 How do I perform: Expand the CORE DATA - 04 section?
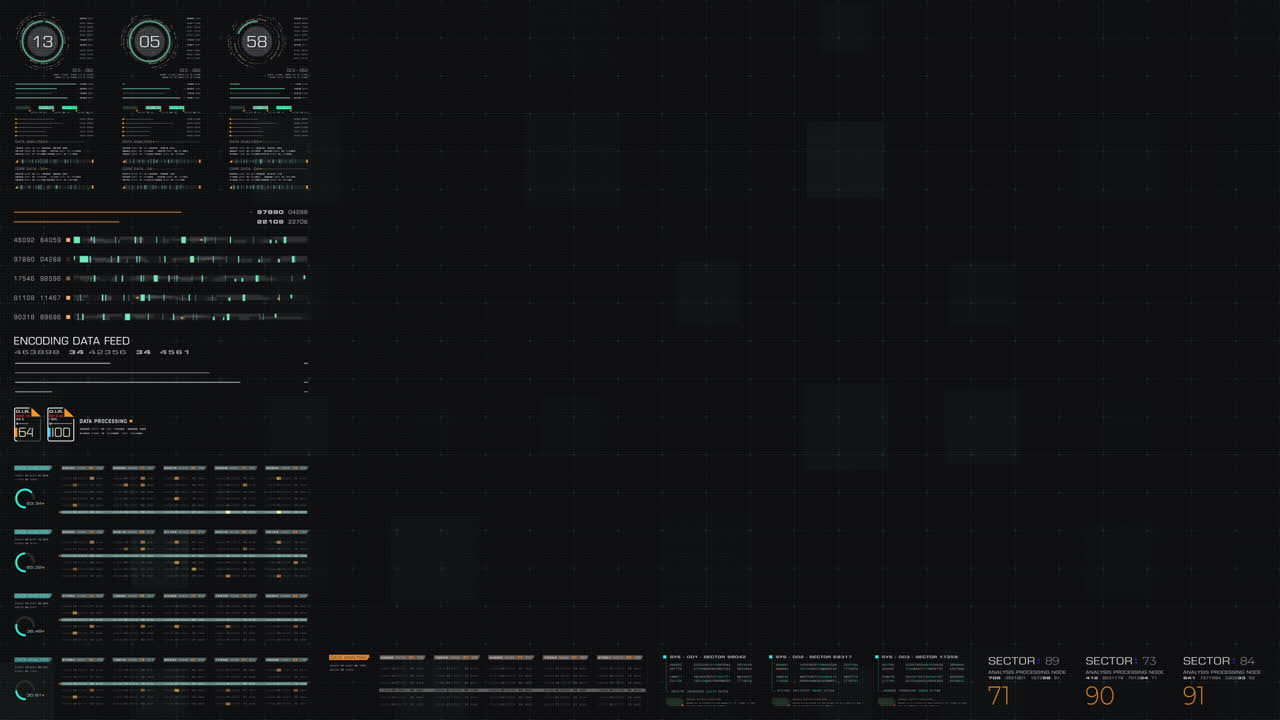click(x=28, y=169)
